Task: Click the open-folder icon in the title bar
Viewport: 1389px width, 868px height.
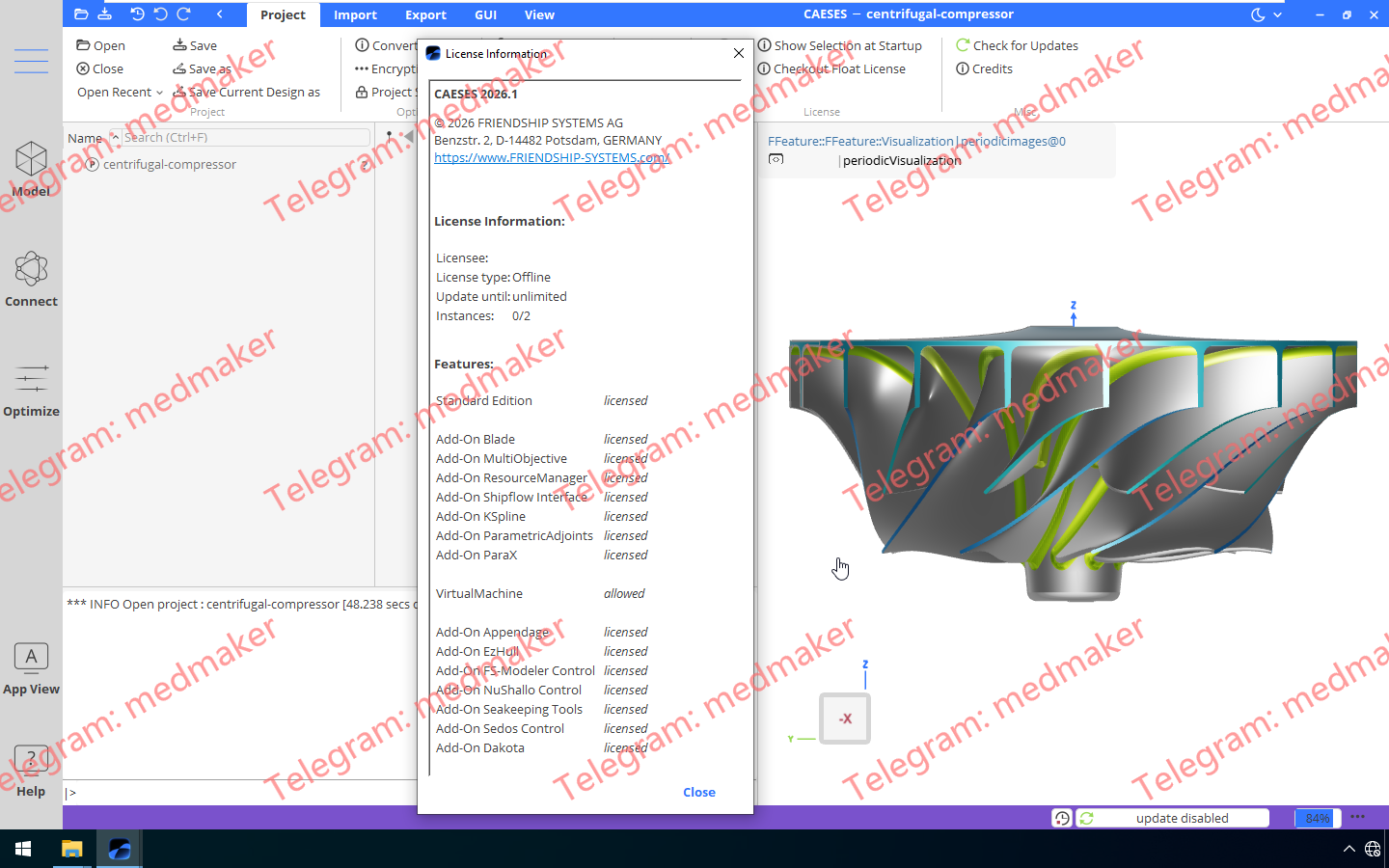Action: pyautogui.click(x=81, y=14)
